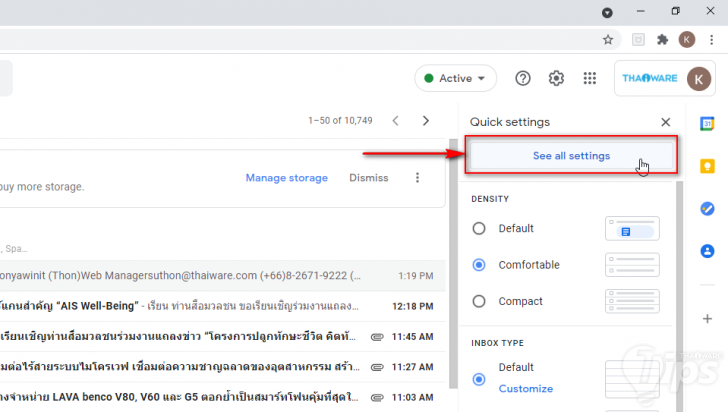Viewport: 728px width, 412px height.
Task: Open the 11:45 AM email
Action: point(222,337)
